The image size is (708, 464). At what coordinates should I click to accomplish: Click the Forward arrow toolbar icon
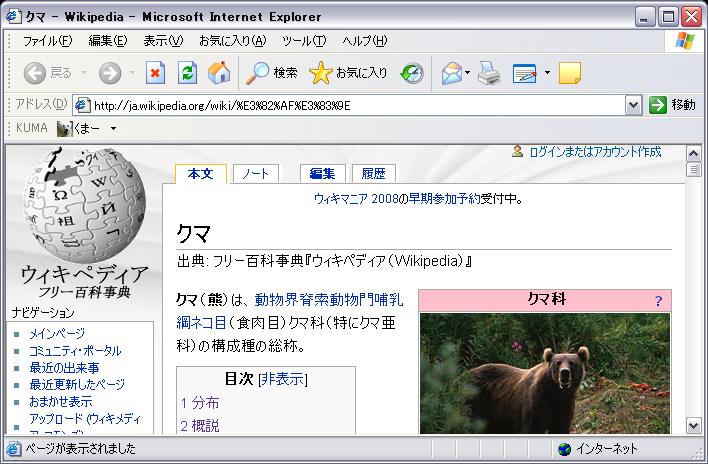[110, 73]
